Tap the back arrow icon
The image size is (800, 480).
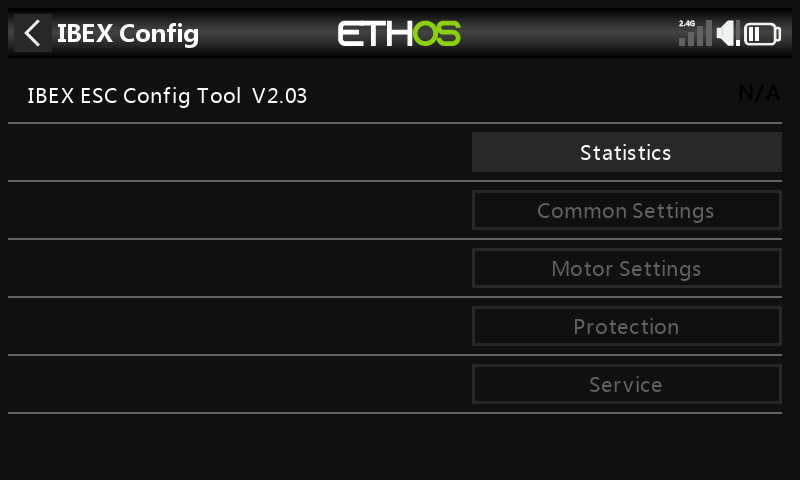coord(32,33)
